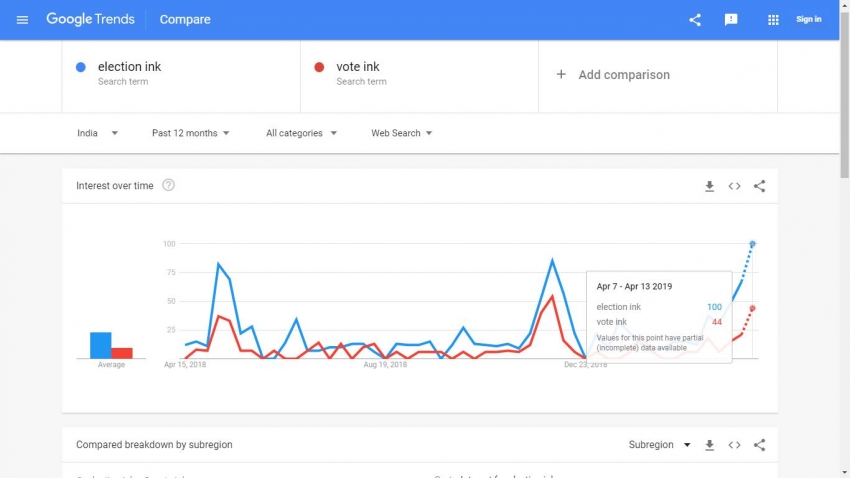Open the Google apps grid
This screenshot has width=850, height=478.
pyautogui.click(x=773, y=20)
